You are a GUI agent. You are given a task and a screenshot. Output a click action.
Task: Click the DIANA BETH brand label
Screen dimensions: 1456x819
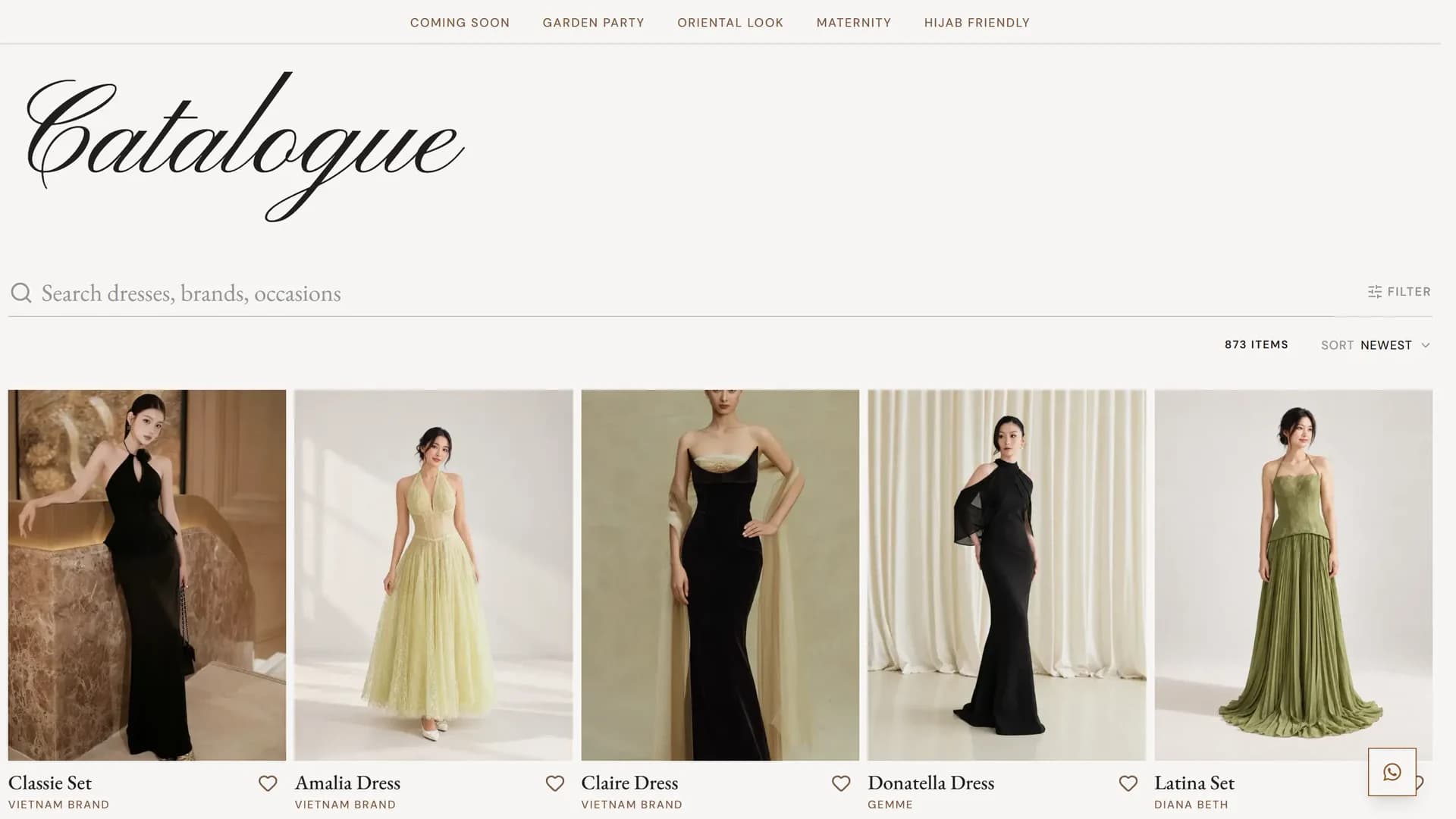click(x=1191, y=805)
